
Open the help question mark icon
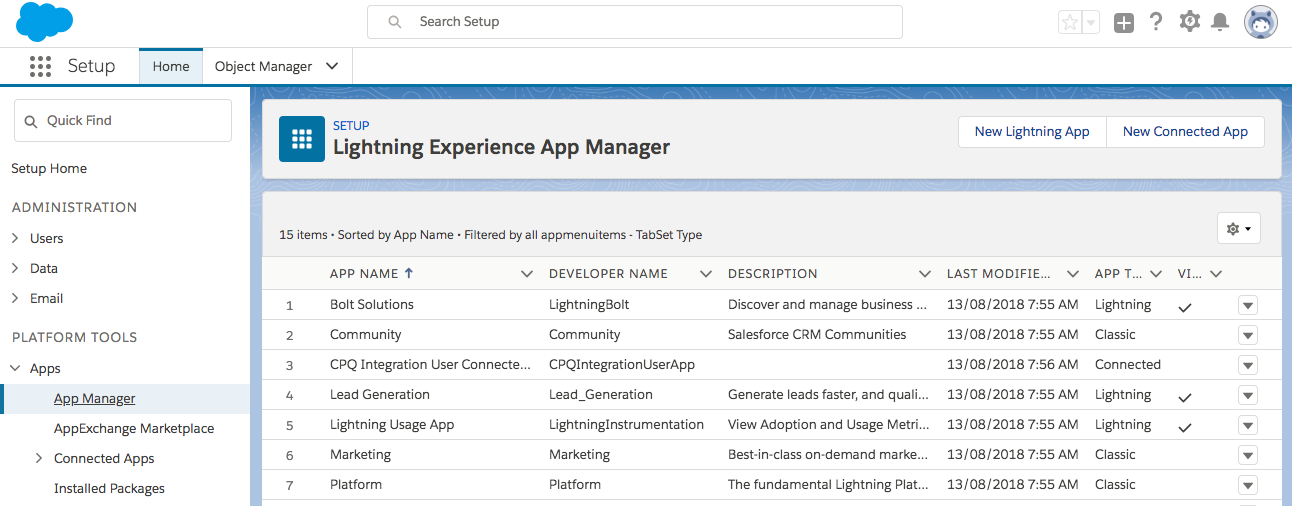pyautogui.click(x=1156, y=21)
